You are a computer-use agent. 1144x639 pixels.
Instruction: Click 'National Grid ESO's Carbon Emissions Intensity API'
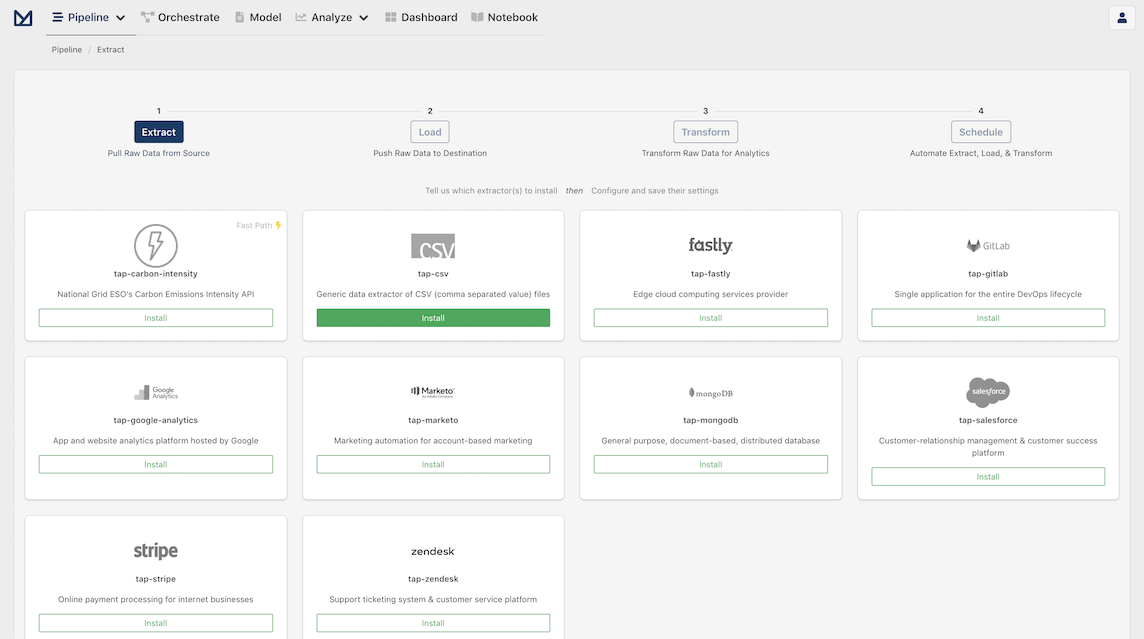point(155,295)
